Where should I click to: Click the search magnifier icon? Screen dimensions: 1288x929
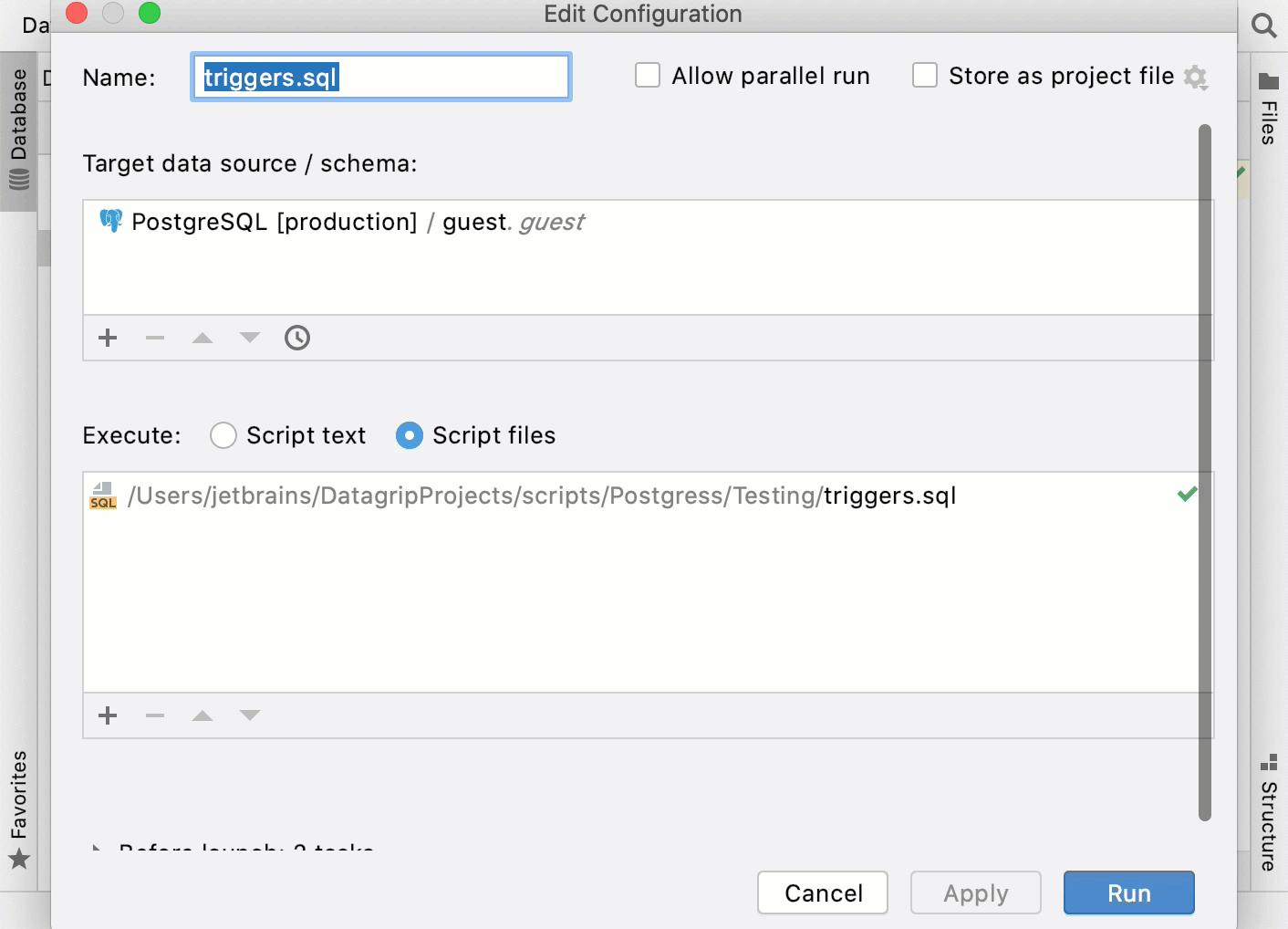(1264, 26)
